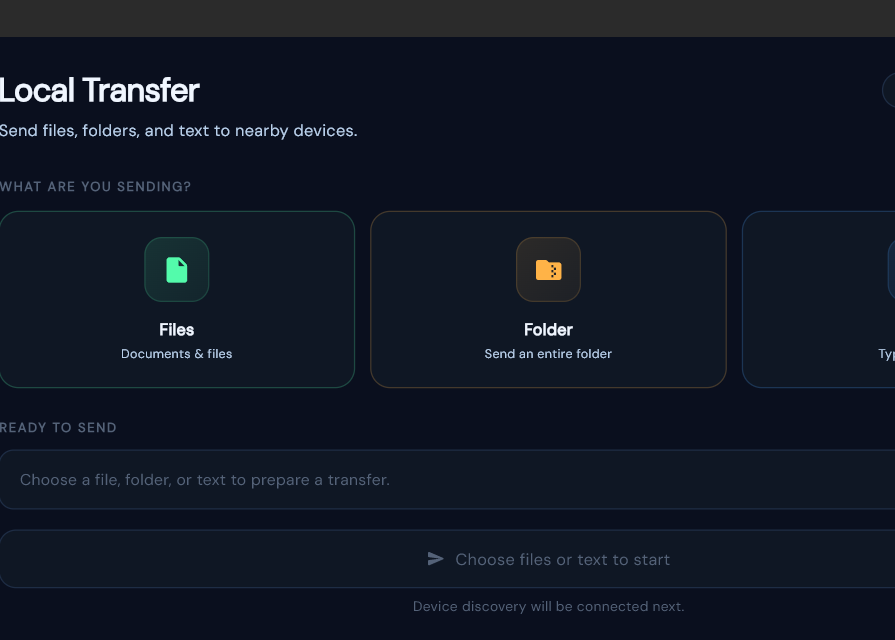Image resolution: width=895 pixels, height=640 pixels.
Task: Click "Device discovery will be connected next." note
Action: pos(548,606)
